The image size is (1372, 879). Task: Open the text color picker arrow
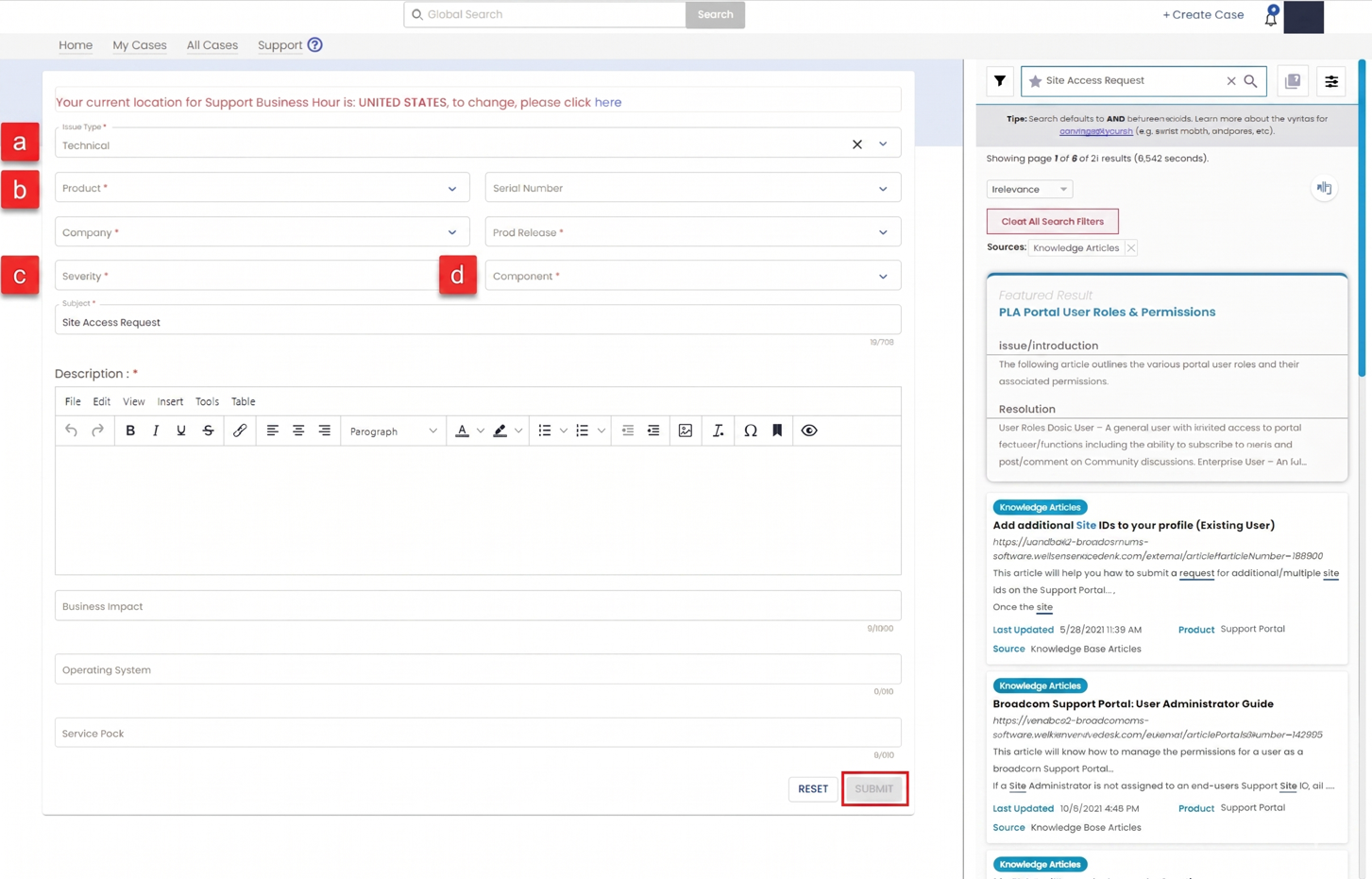coord(481,431)
